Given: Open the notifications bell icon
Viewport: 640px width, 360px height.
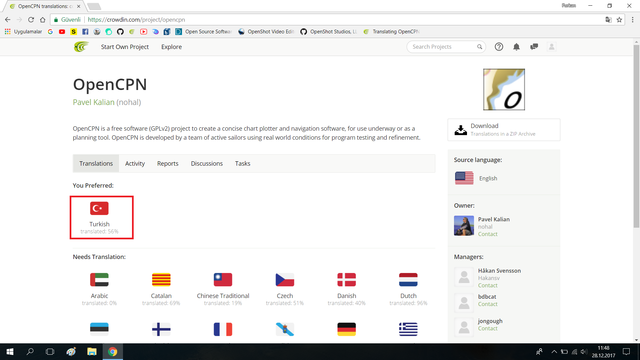Looking at the screenshot, I should (516, 47).
